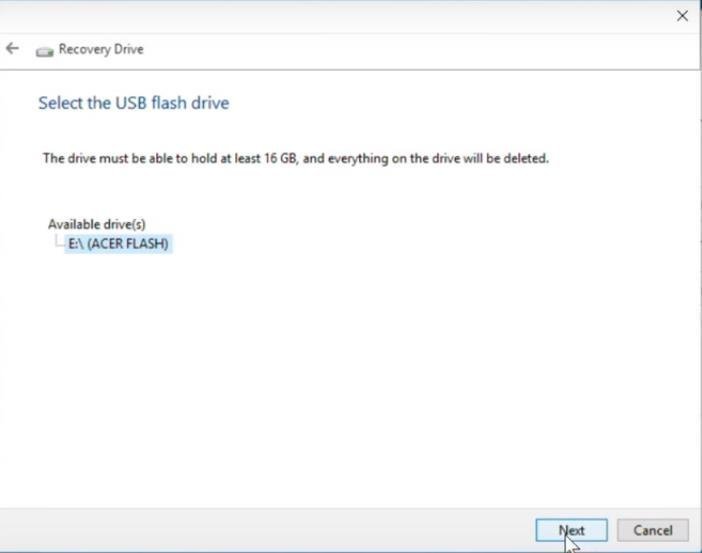Click blank header space right of Recovery Drive
The height and width of the screenshot is (553, 702).
[x=400, y=49]
